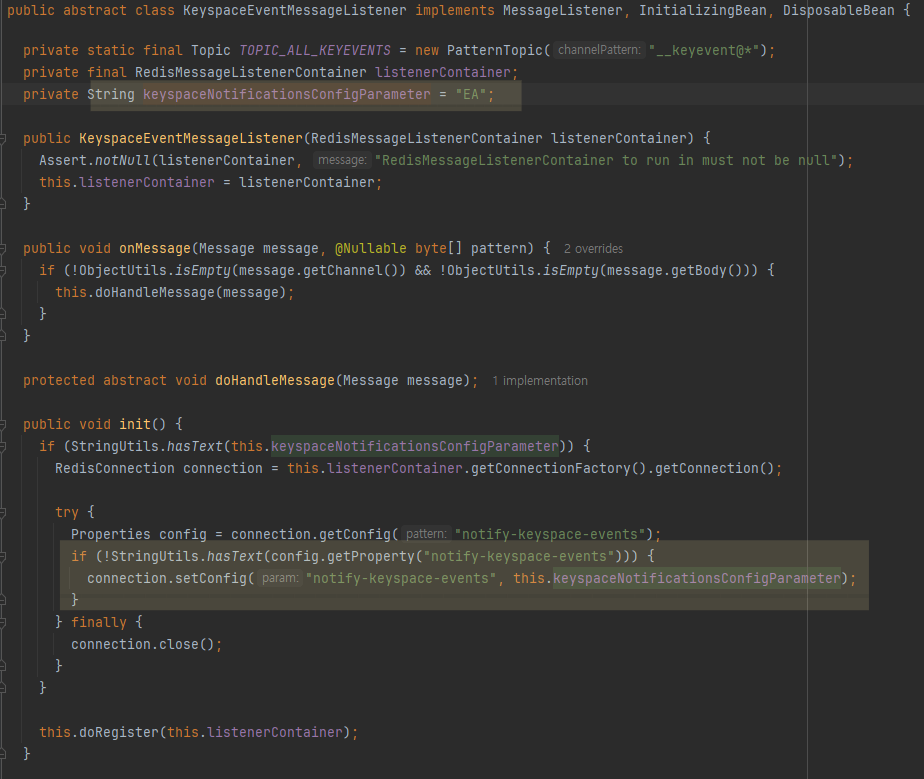This screenshot has height=779, width=924.
Task: Click the abstract keyword in class declaration
Action: coord(95,11)
